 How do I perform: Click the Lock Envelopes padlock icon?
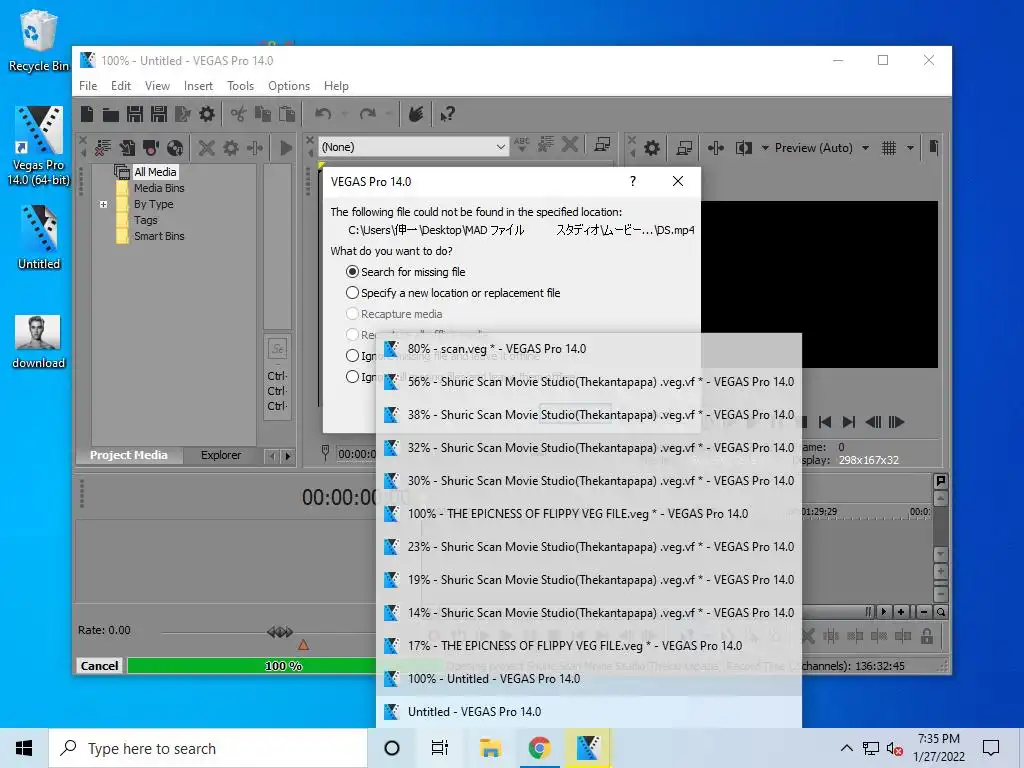pyautogui.click(x=926, y=636)
